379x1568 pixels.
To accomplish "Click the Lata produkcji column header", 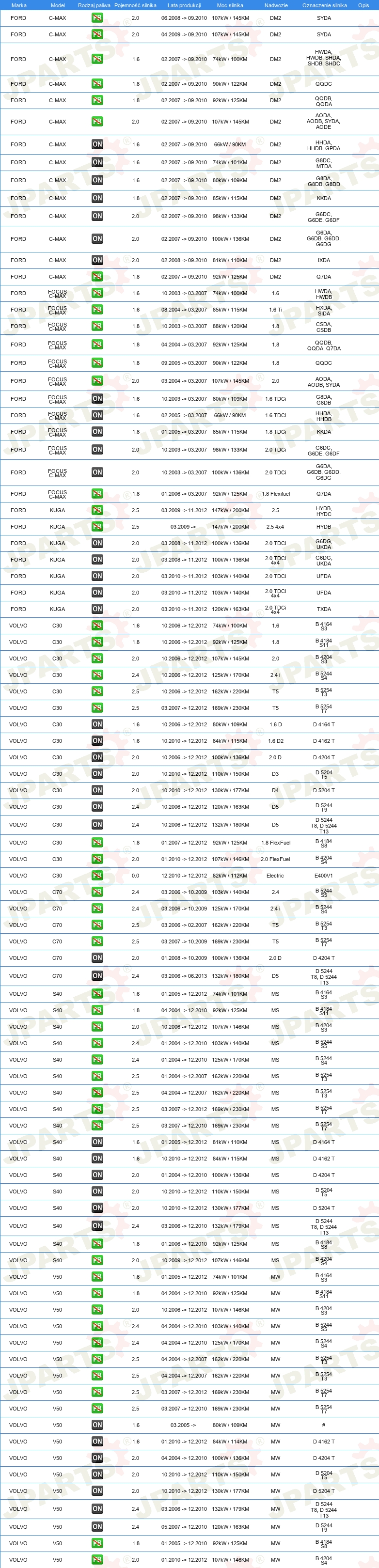I will click(x=184, y=5).
